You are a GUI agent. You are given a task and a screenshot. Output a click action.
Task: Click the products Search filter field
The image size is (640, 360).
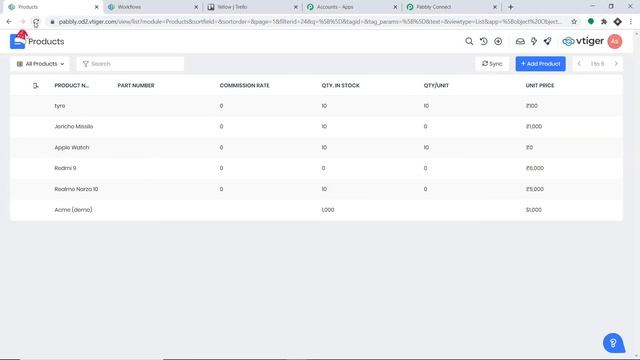[x=130, y=64]
